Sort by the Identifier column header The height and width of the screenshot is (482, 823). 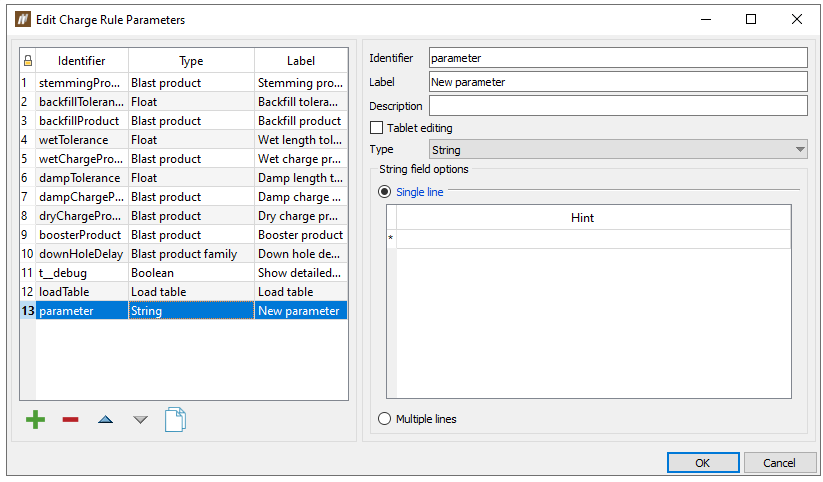(81, 61)
